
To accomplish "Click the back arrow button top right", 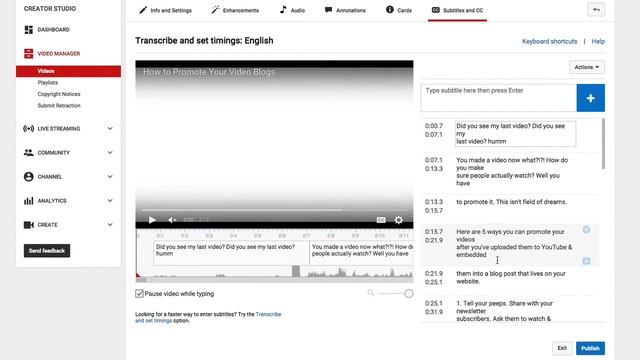I will [596, 10].
